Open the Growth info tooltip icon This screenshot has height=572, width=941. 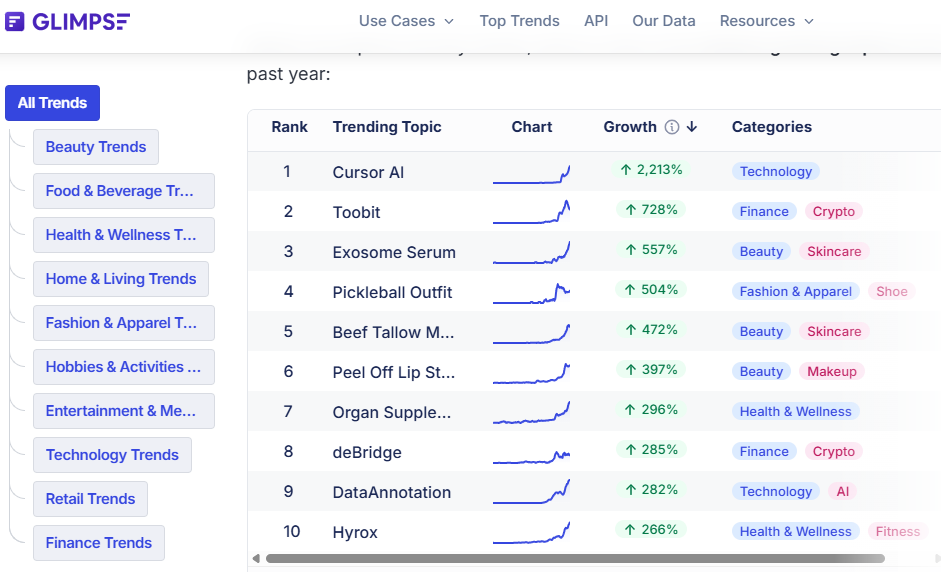672,127
